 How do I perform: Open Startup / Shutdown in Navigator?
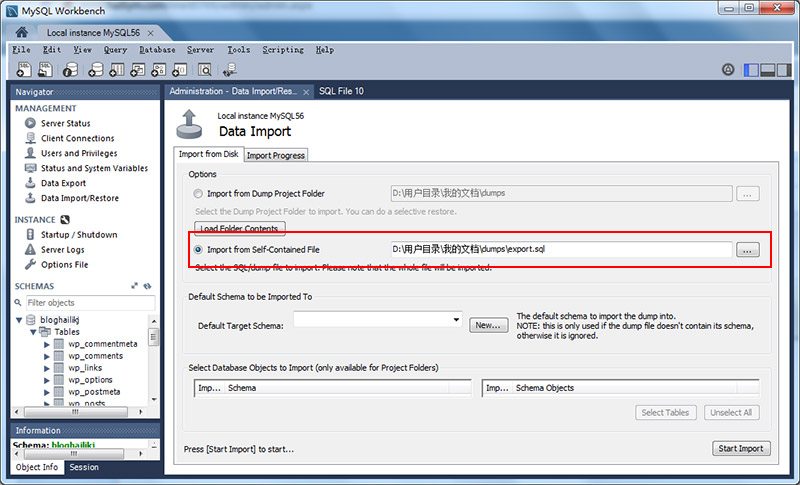[x=79, y=235]
